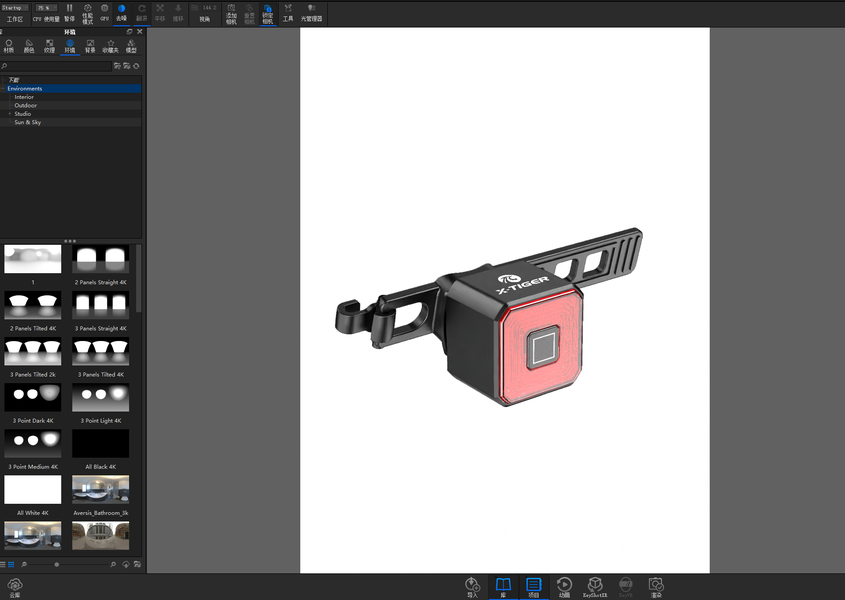
Task: Pick the 3 Point Dark 4K environment
Action: coord(33,397)
